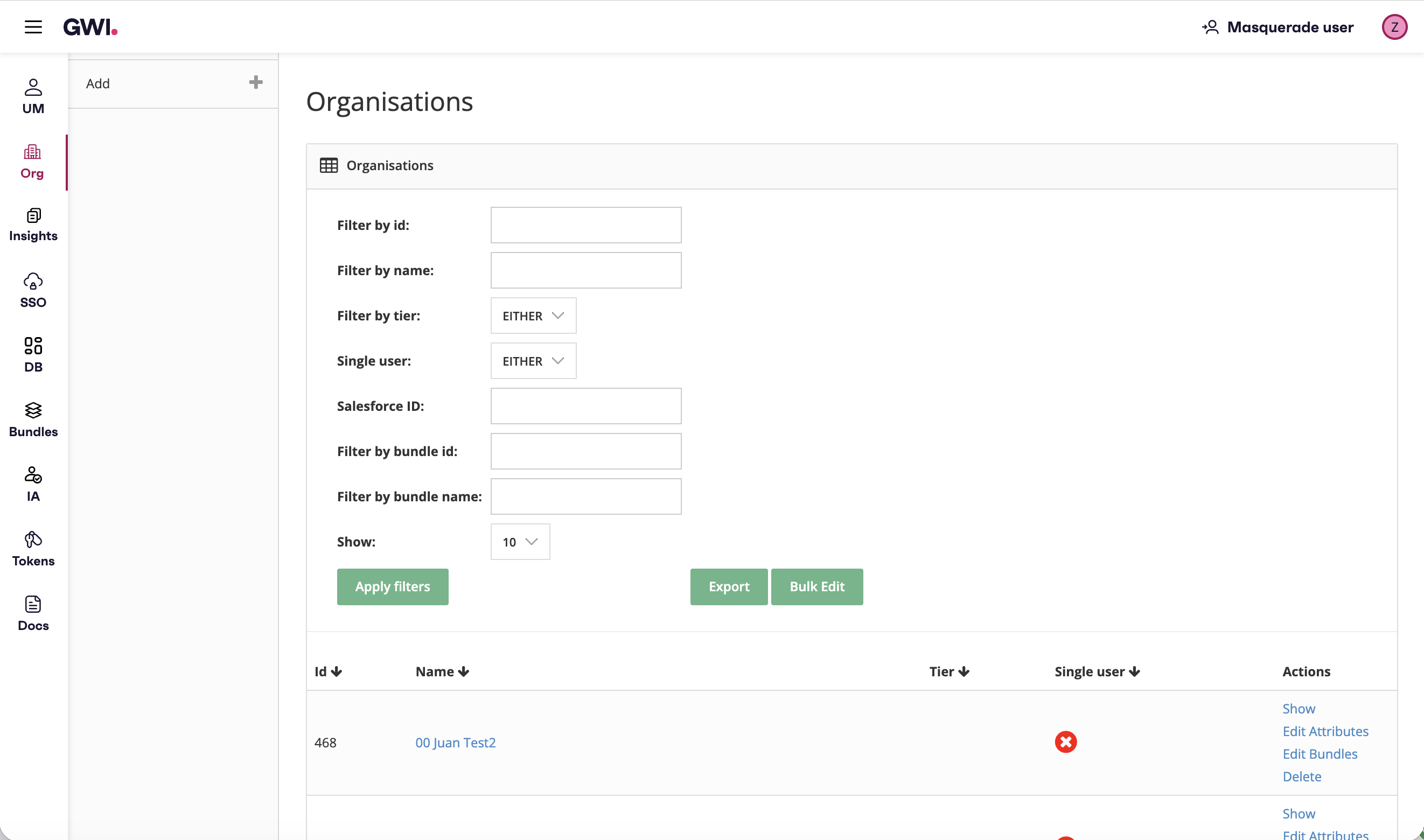Open the Tokens sidebar section
The height and width of the screenshot is (840, 1424).
(x=33, y=549)
